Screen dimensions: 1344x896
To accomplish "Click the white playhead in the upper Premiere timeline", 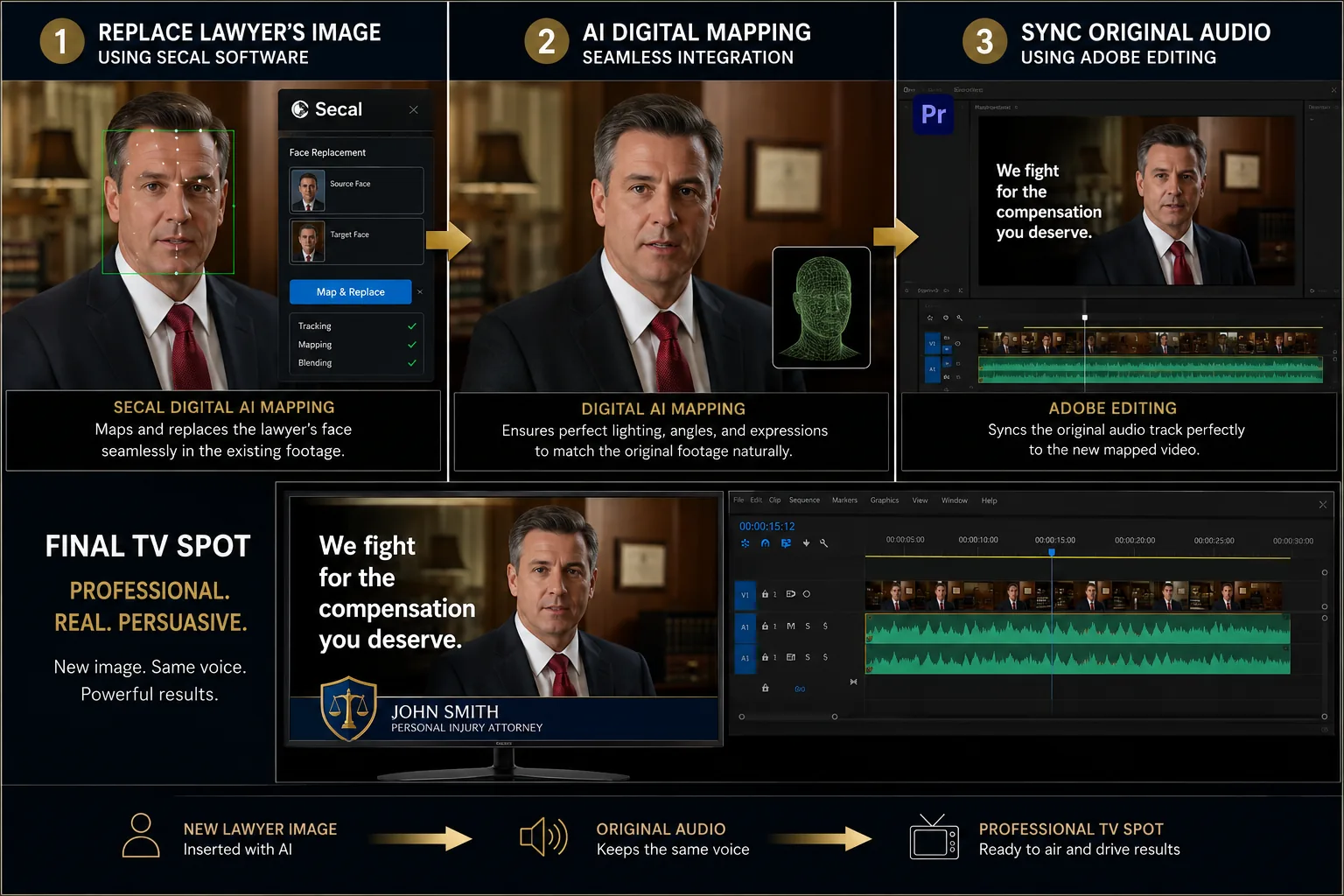I will (x=1085, y=318).
